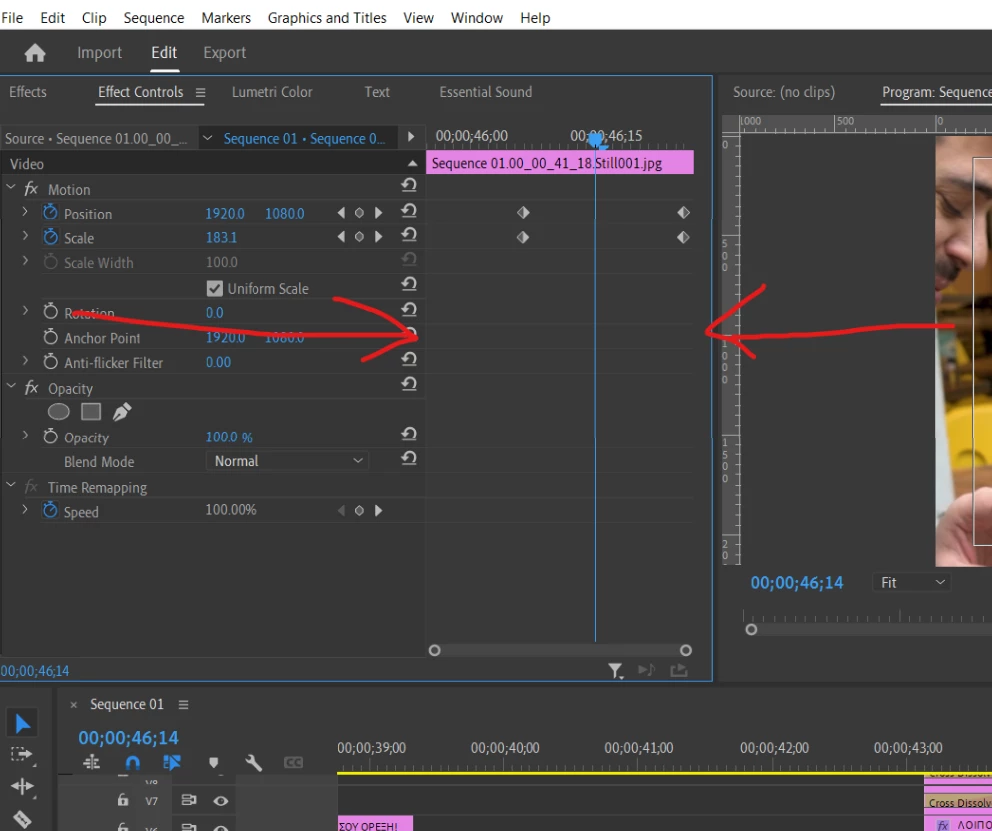This screenshot has height=831, width=992.
Task: Click the nest sequences toggle icon
Action: click(x=92, y=763)
